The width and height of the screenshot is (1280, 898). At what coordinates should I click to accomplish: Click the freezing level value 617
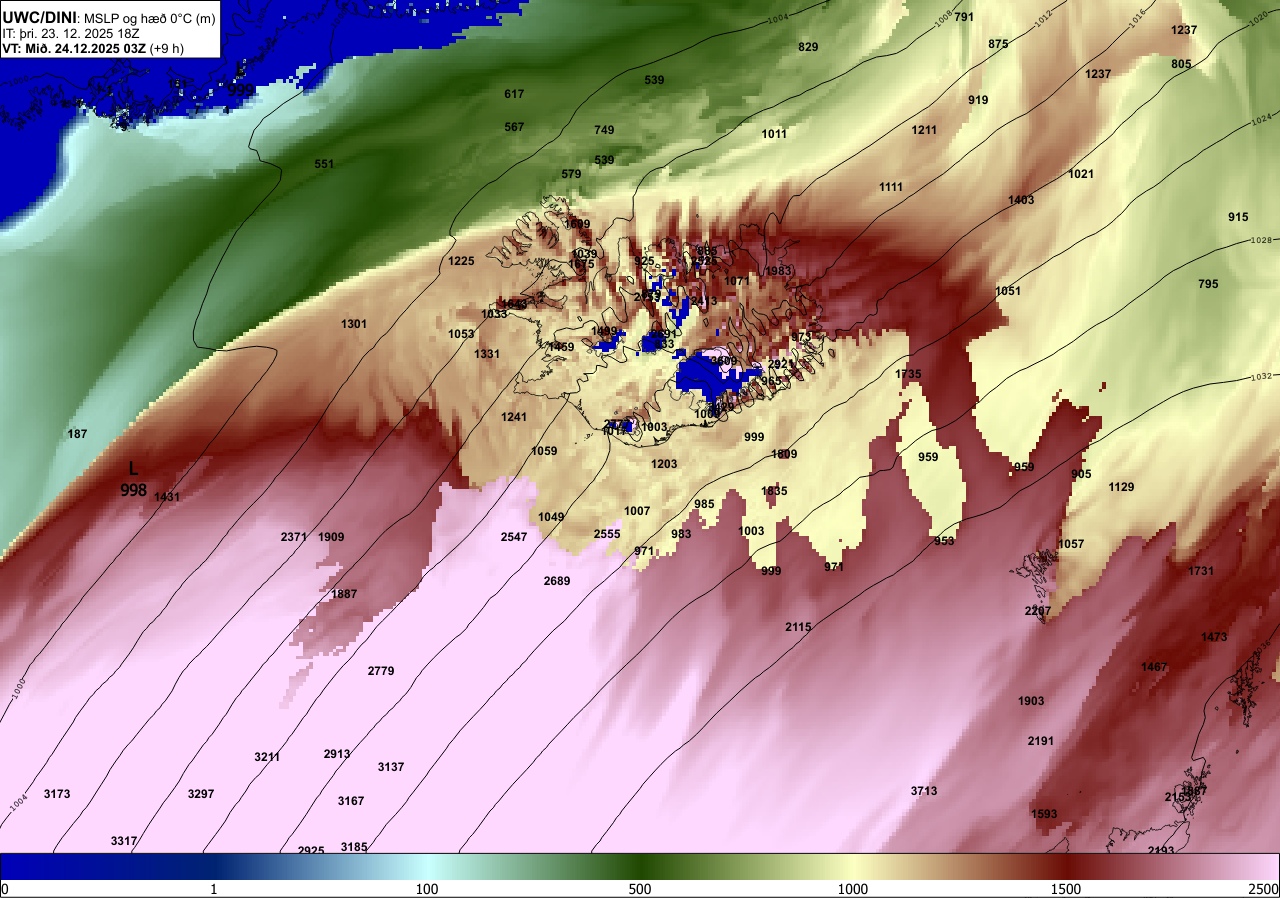514,94
